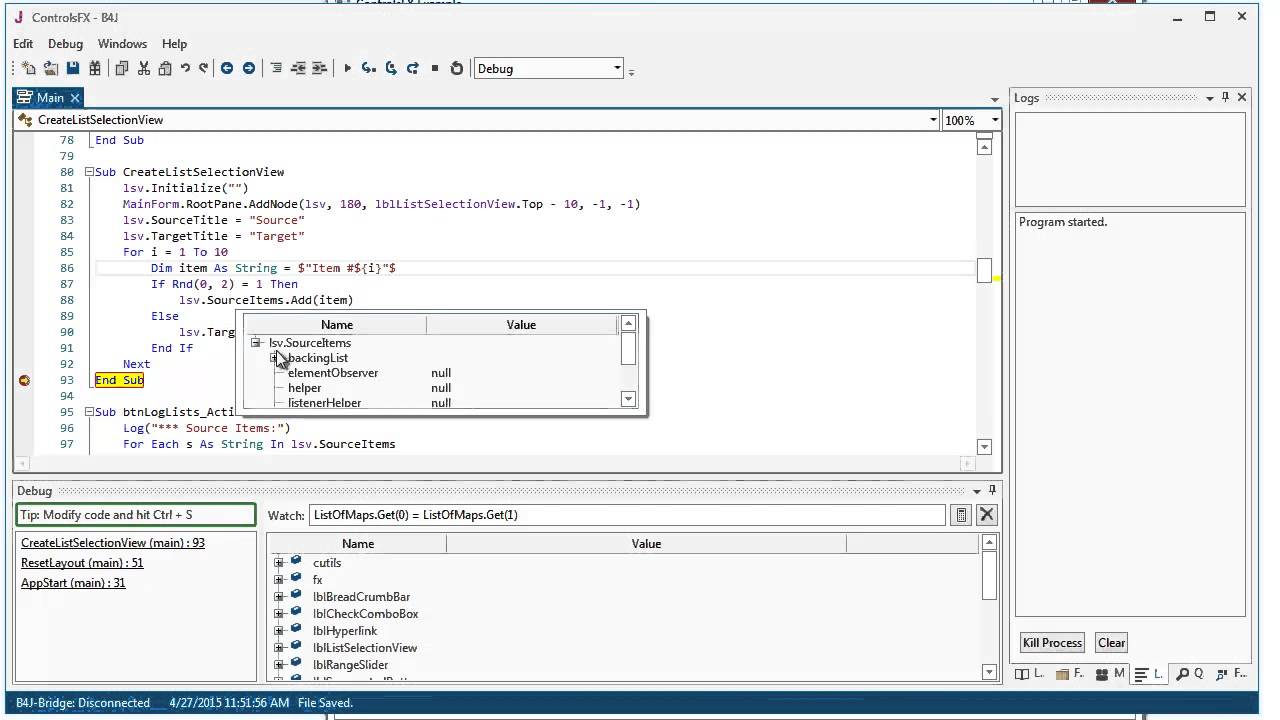Screen dimensions: 1280x720
Task: Switch to the Modules bottom tab
Action: tap(1109, 674)
